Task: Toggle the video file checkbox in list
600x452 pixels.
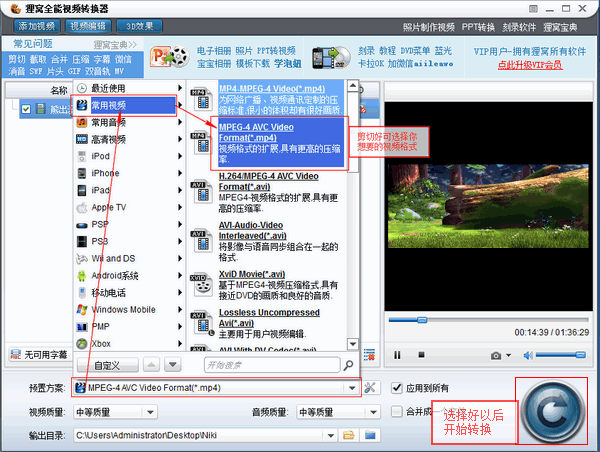Action: (x=26, y=109)
